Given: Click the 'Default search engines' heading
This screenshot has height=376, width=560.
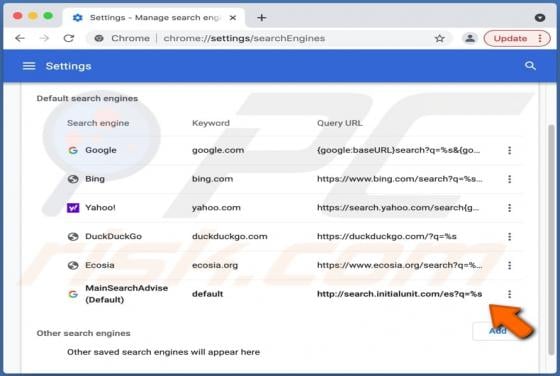Looking at the screenshot, I should (x=87, y=99).
